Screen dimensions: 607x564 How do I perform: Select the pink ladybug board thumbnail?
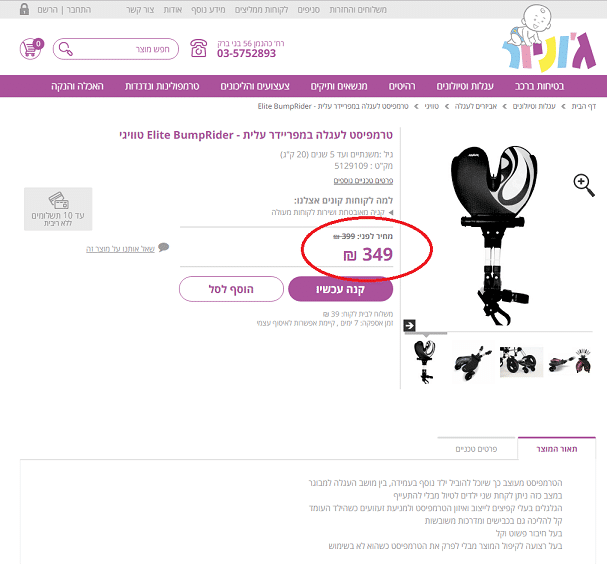[x=570, y=362]
